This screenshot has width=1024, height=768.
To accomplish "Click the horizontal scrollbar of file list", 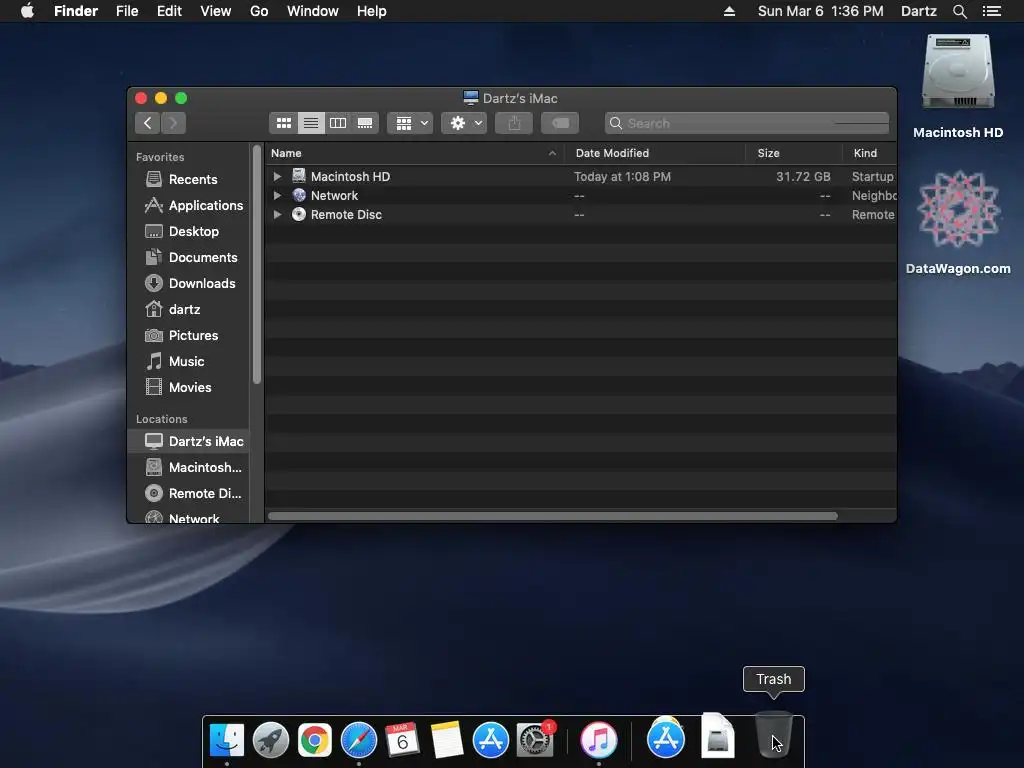I will pyautogui.click(x=552, y=516).
